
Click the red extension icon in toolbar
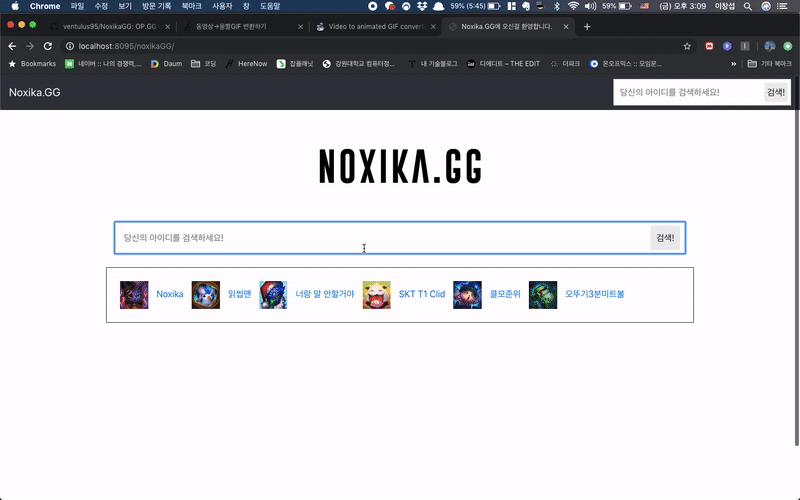709,46
